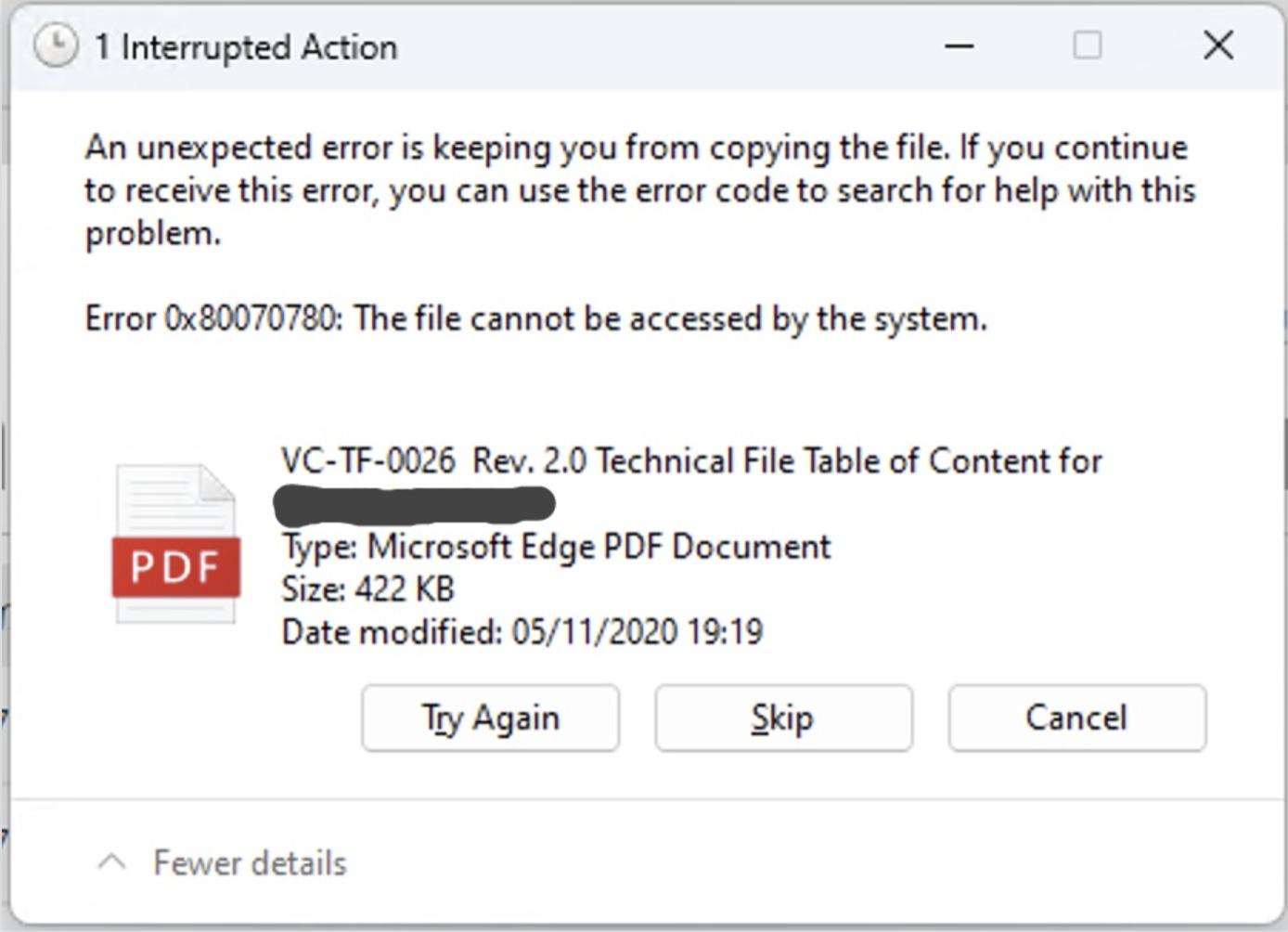The height and width of the screenshot is (932, 1288).
Task: Click the Date modified 05/11/2020 line
Action: 522,632
